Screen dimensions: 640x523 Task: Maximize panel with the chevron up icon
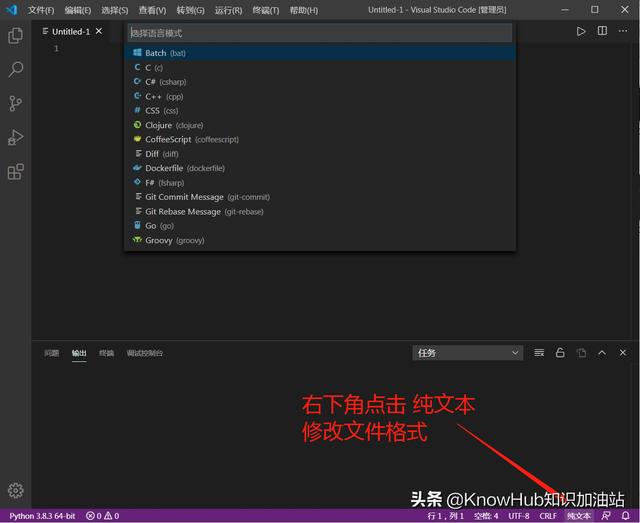602,352
